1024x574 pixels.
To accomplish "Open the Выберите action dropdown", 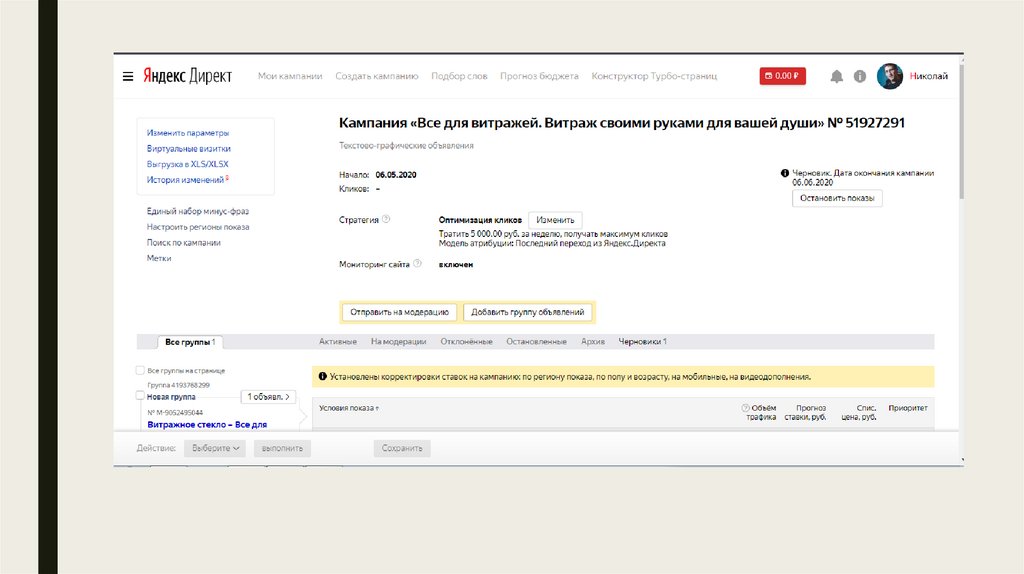I will click(x=215, y=449).
